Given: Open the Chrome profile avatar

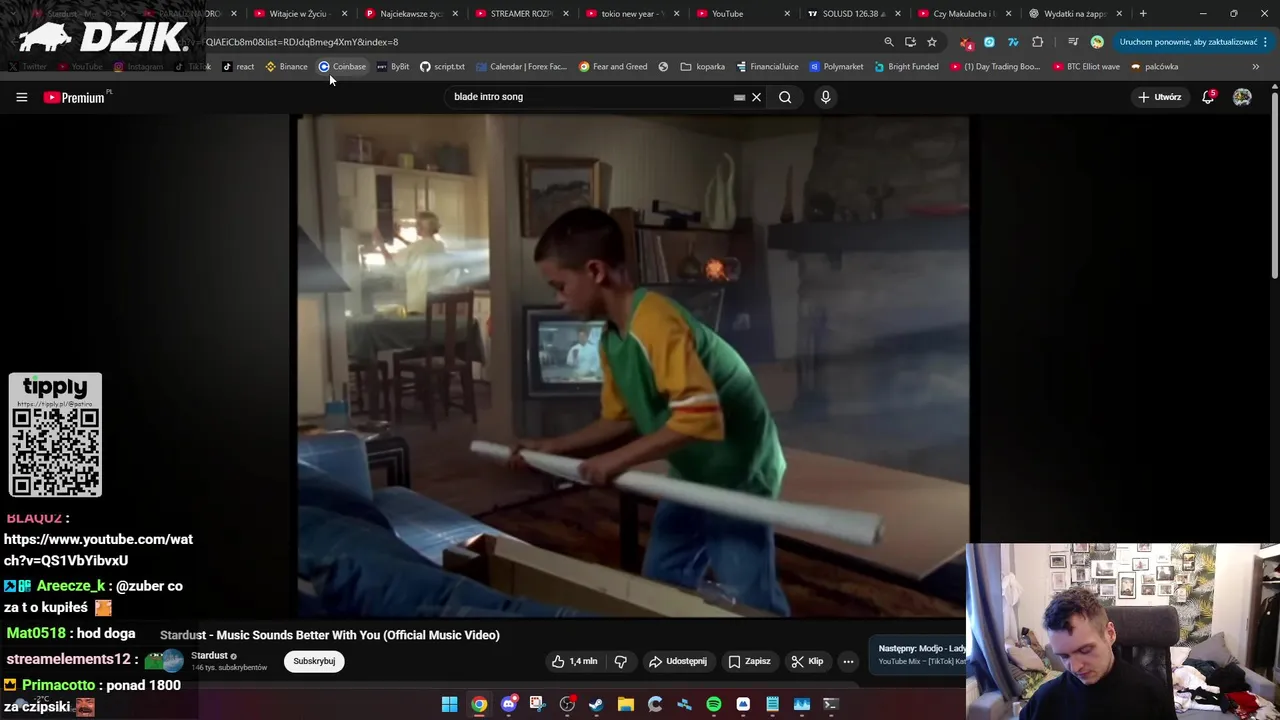Looking at the screenshot, I should pos(1097,42).
